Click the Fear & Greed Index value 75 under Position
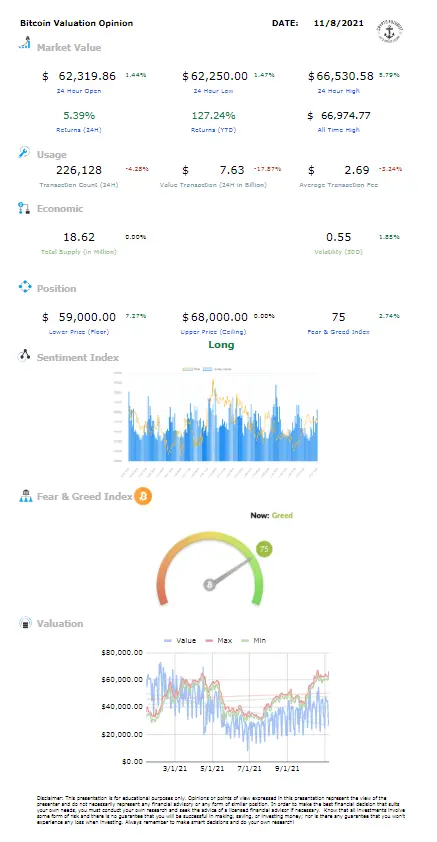 pos(338,317)
